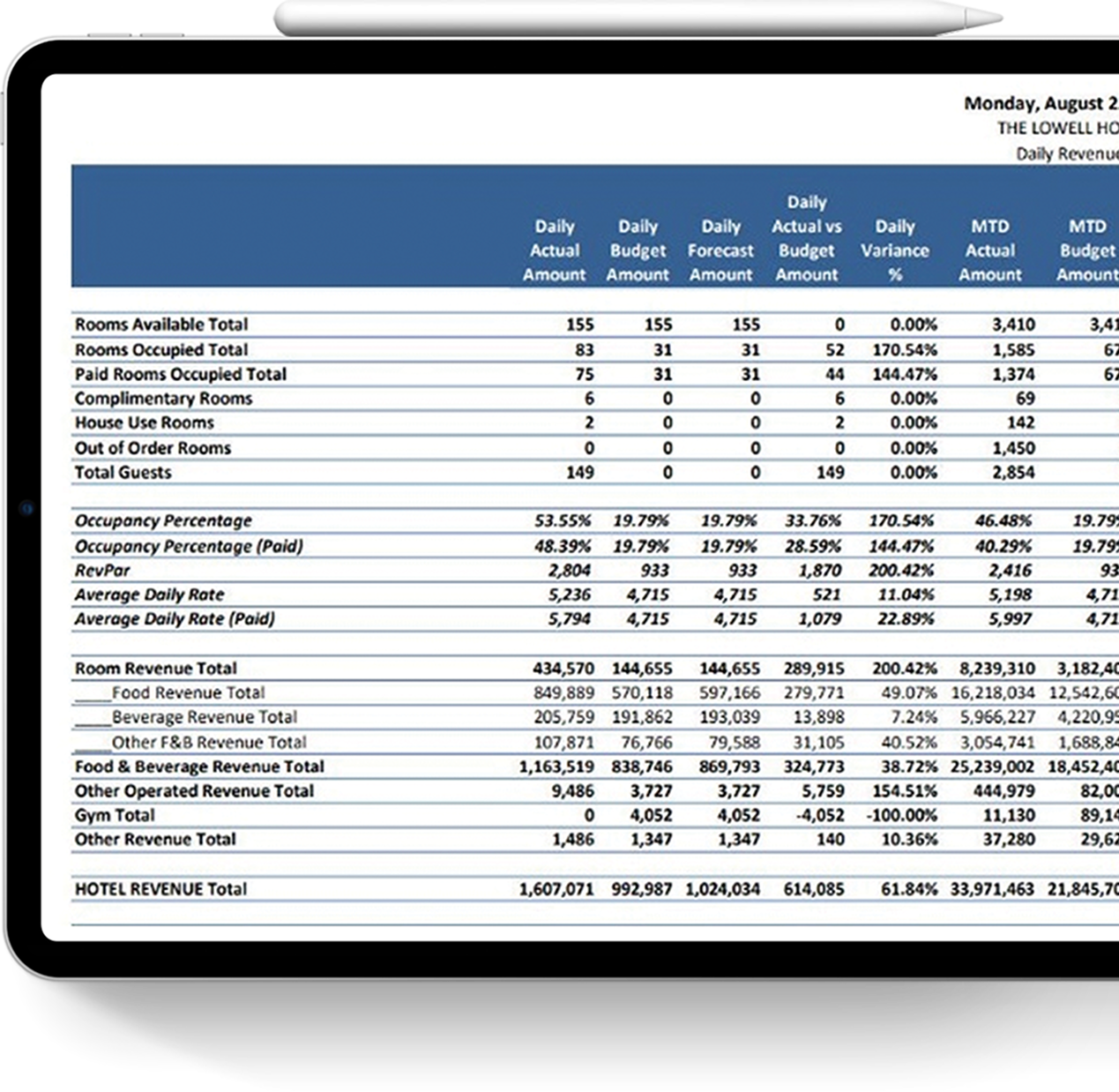Select the Gym Total row label

pos(115,815)
